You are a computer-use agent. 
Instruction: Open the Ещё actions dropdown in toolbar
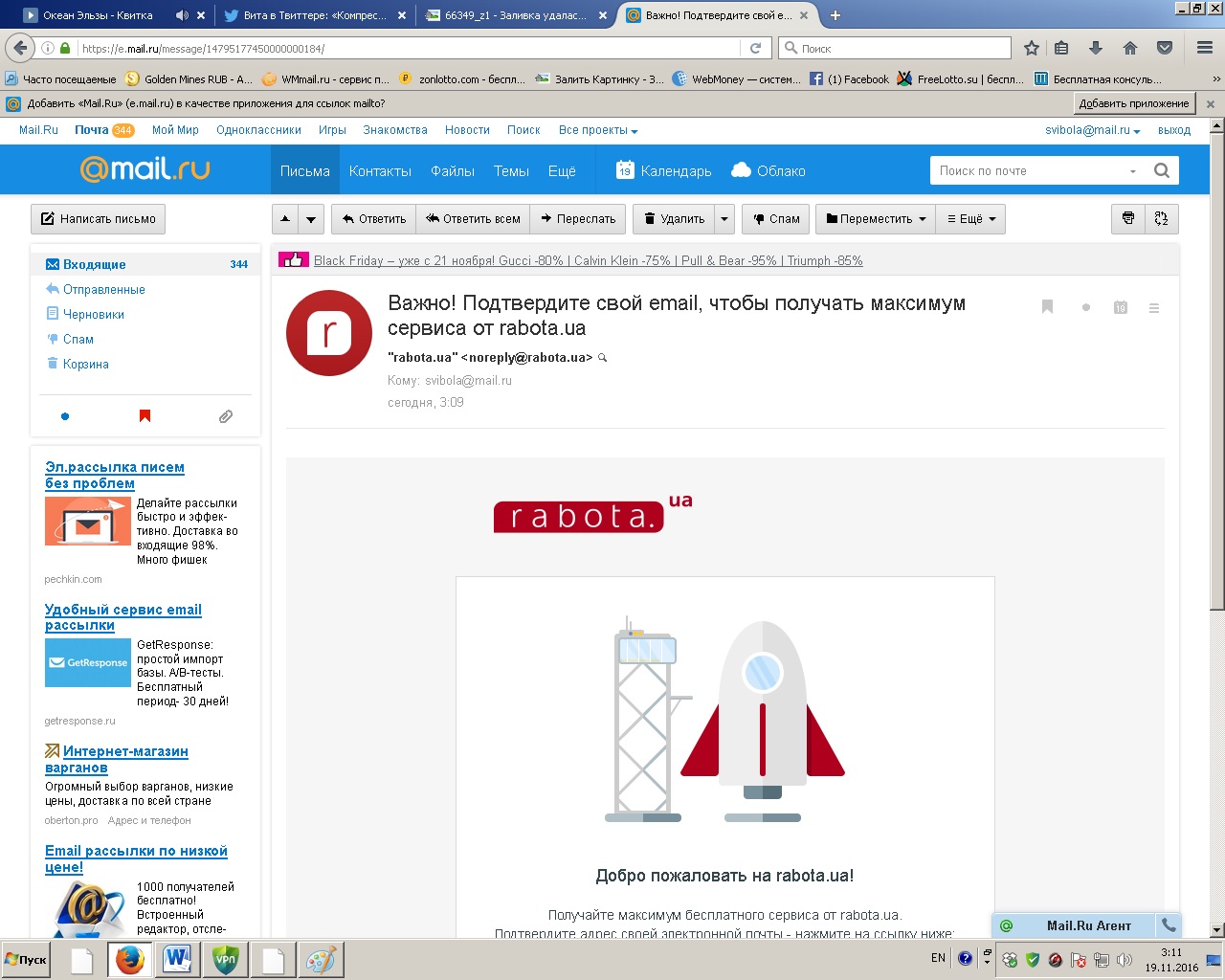pos(971,219)
